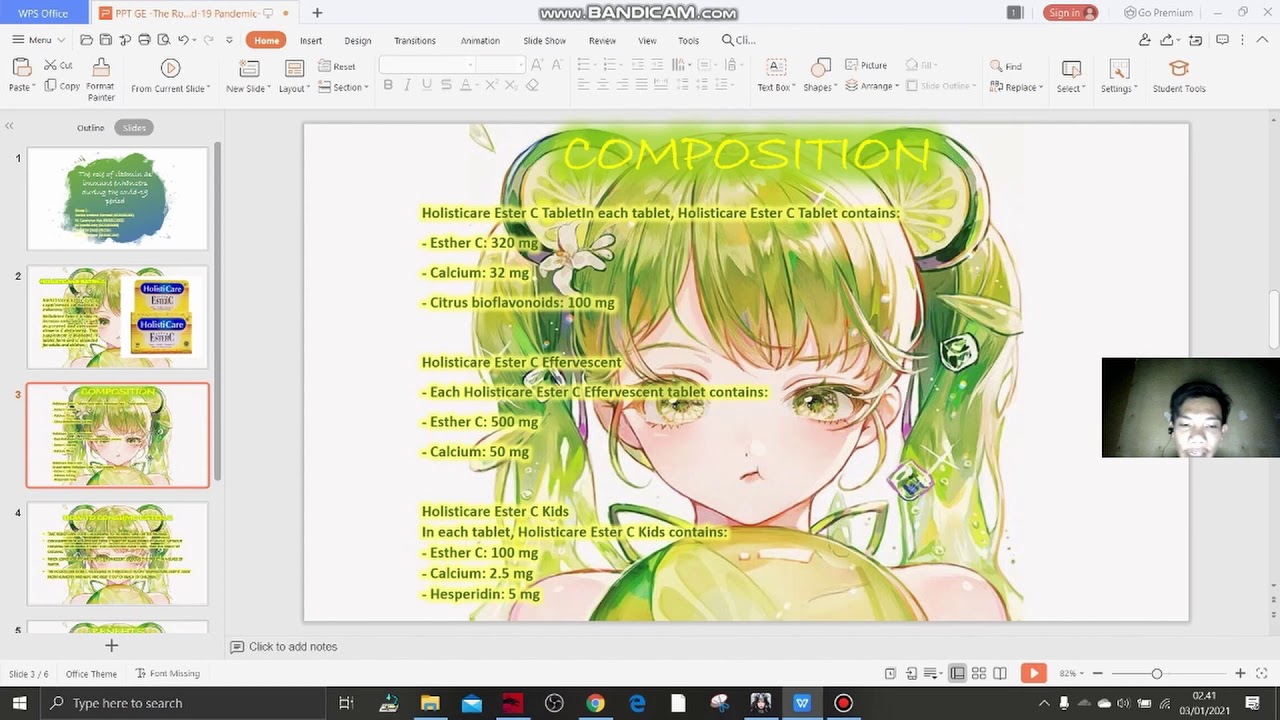Viewport: 1280px width, 720px height.
Task: Click the Student Tools icon
Action: [x=1179, y=68]
